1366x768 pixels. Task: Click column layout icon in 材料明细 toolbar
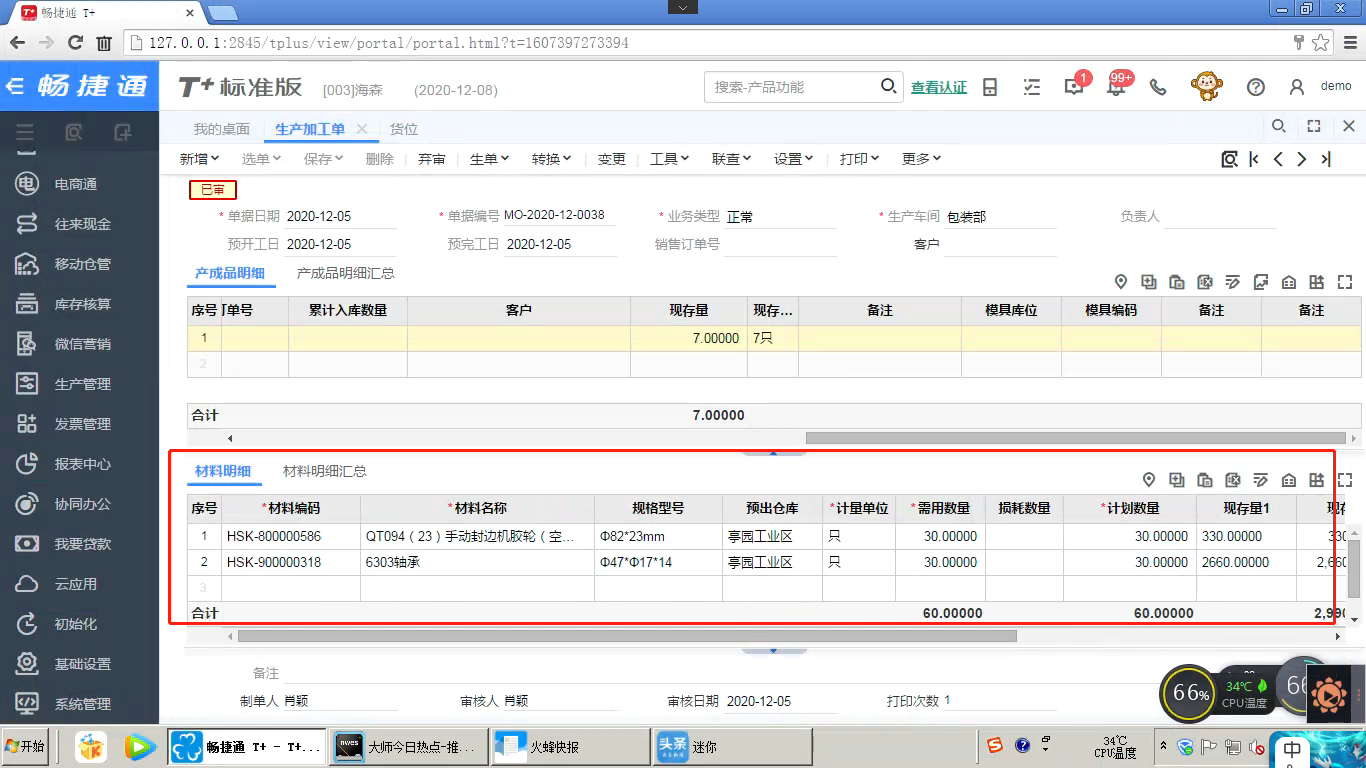pos(1317,480)
